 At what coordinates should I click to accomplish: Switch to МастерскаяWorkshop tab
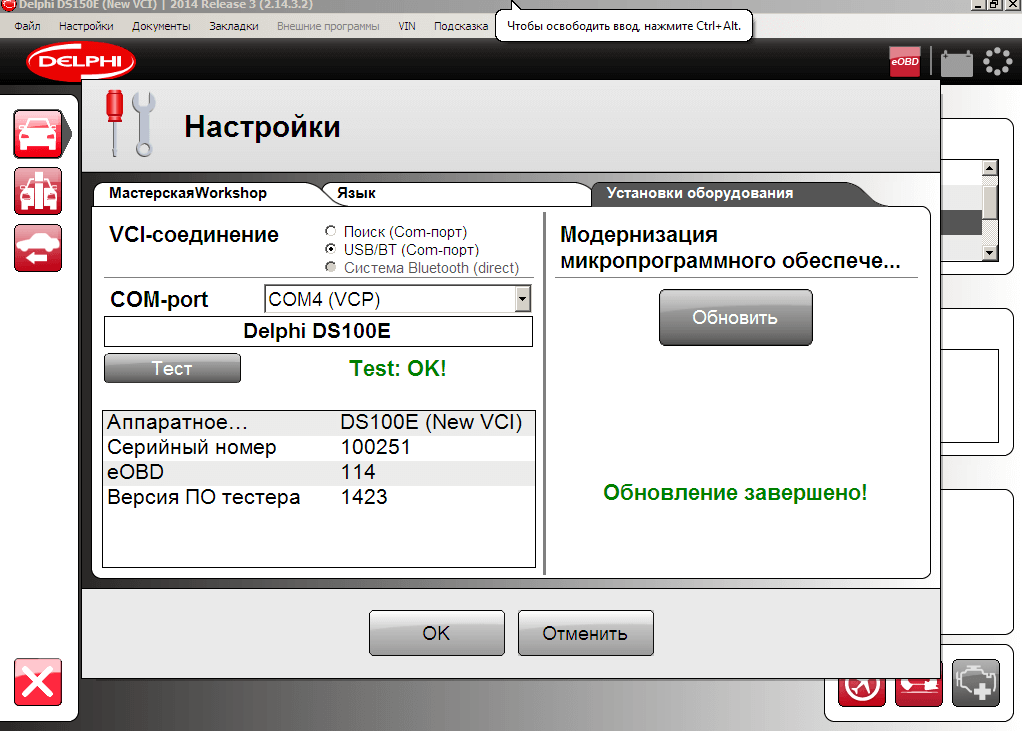tap(207, 193)
